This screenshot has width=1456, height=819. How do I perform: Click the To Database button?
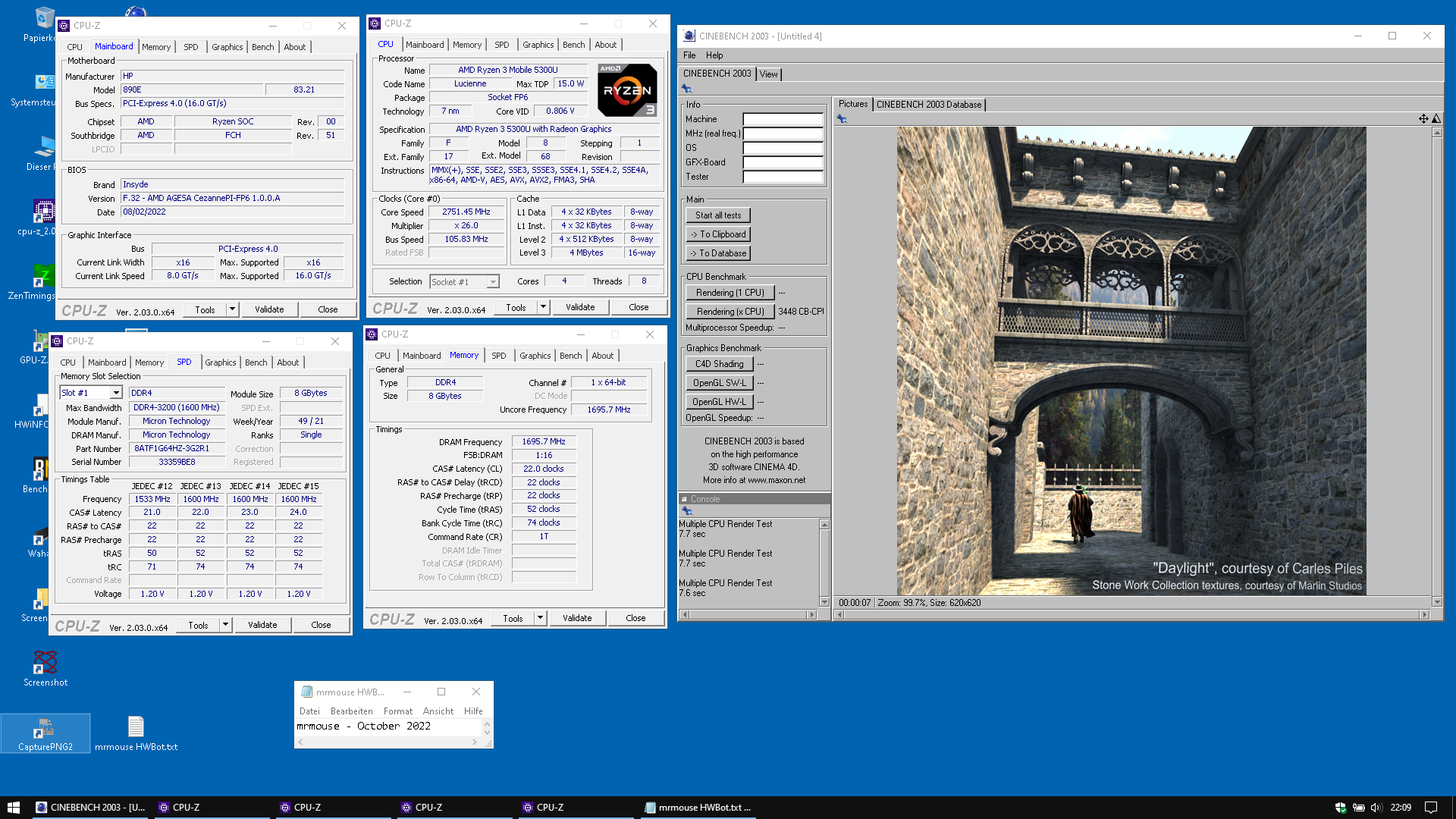pos(718,253)
